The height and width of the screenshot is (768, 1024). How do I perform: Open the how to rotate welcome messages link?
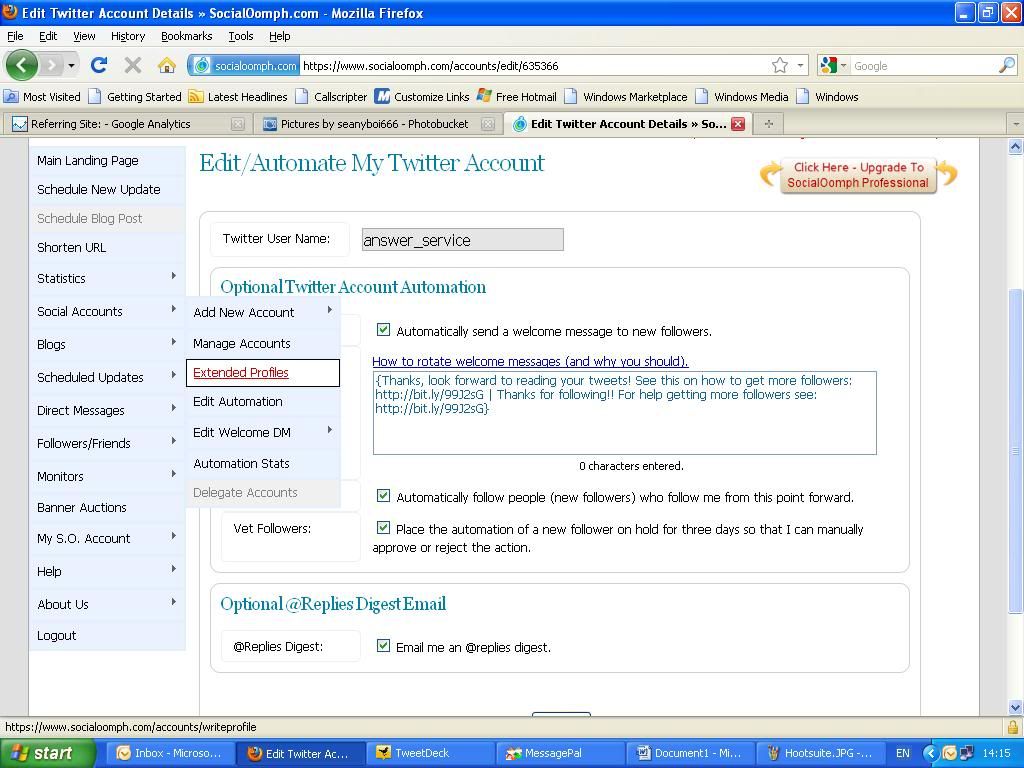(x=530, y=361)
